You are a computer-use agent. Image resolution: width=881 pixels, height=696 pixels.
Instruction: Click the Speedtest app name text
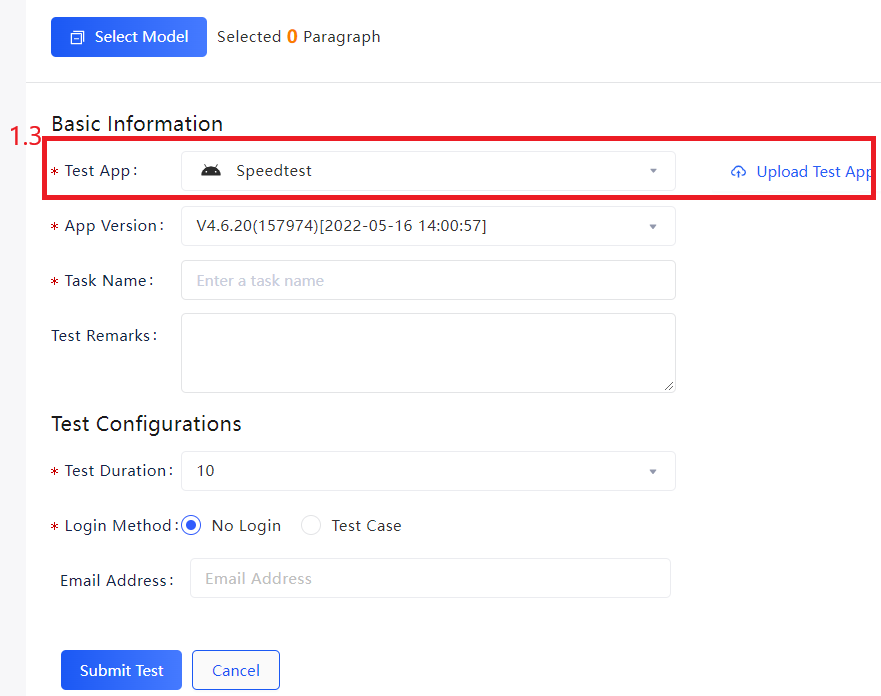[x=274, y=171]
